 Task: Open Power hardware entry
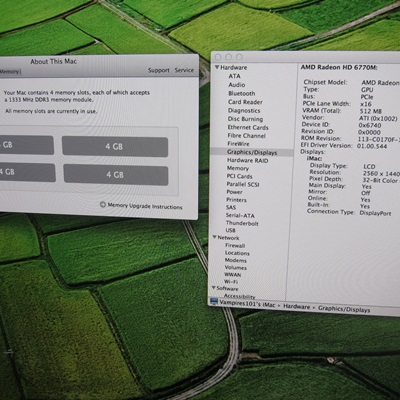[234, 192]
